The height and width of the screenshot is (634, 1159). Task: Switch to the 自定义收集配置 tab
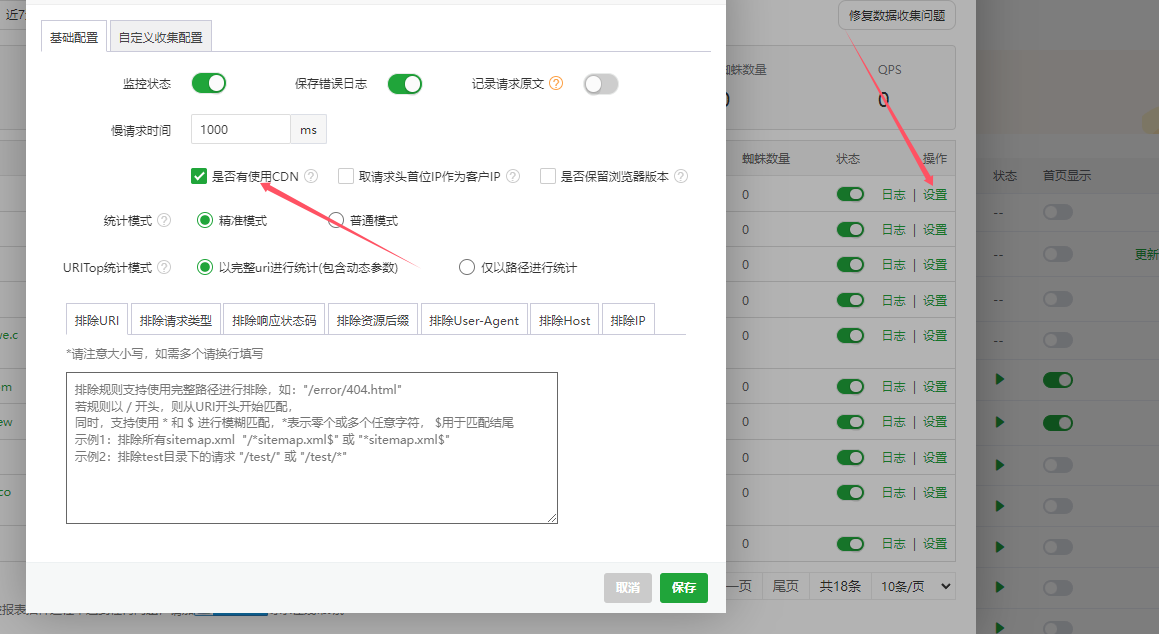[x=160, y=38]
